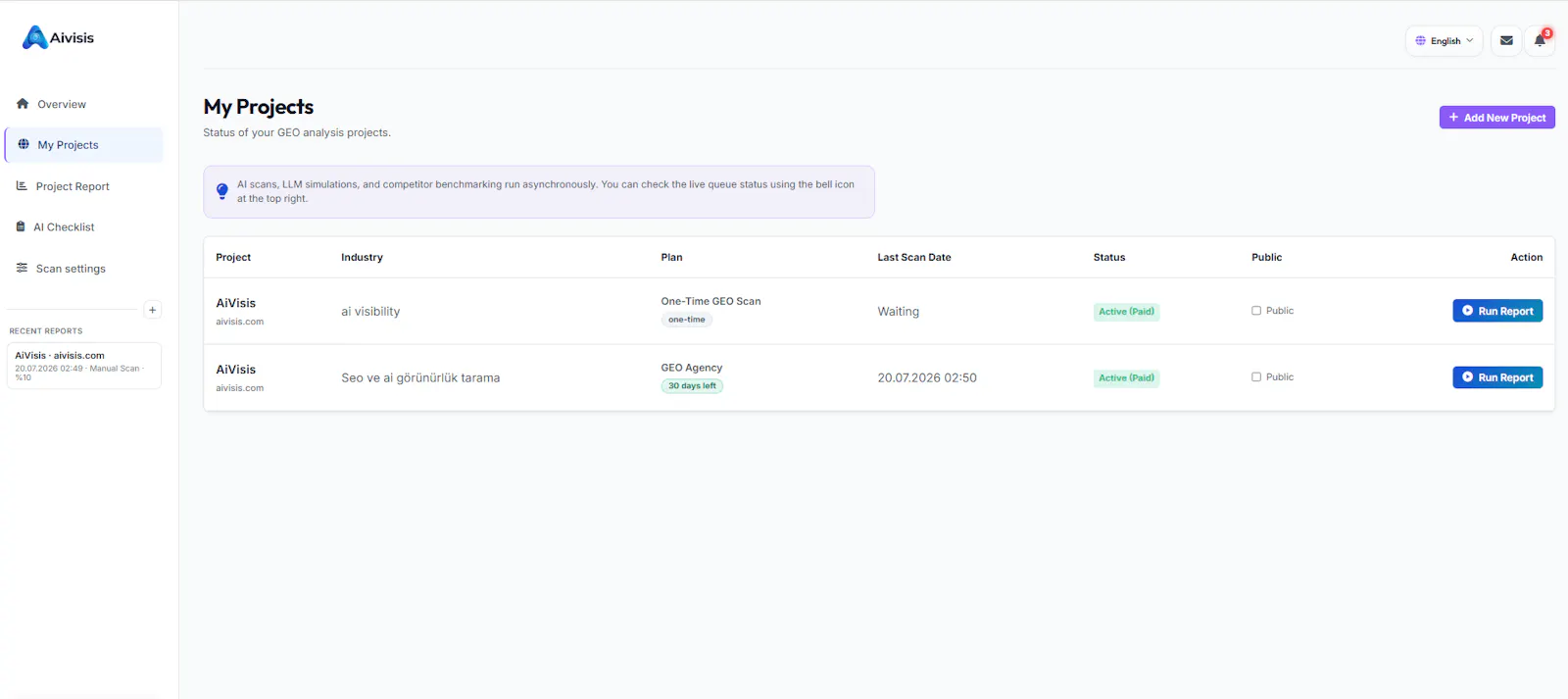Click the 20.07.2026 02:50 scan date
The image size is (1568, 699).
pos(927,377)
